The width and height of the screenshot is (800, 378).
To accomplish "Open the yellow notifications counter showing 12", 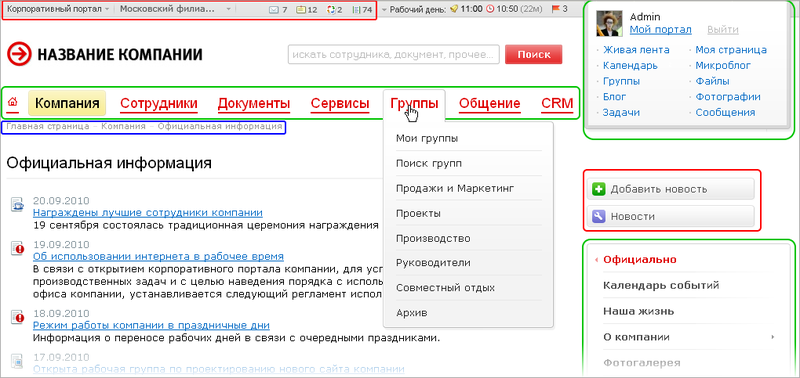I will [307, 9].
